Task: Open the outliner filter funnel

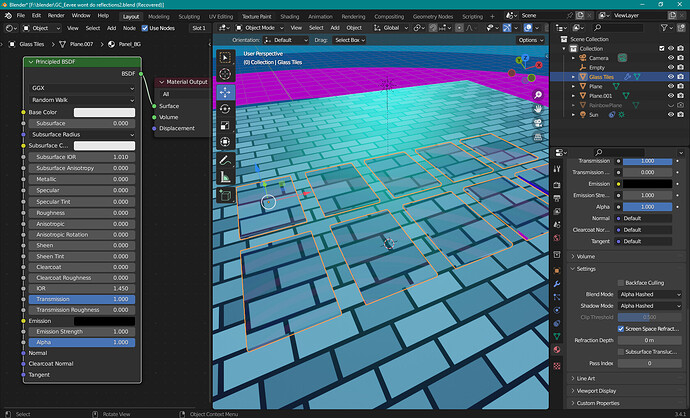Action: coord(664,28)
